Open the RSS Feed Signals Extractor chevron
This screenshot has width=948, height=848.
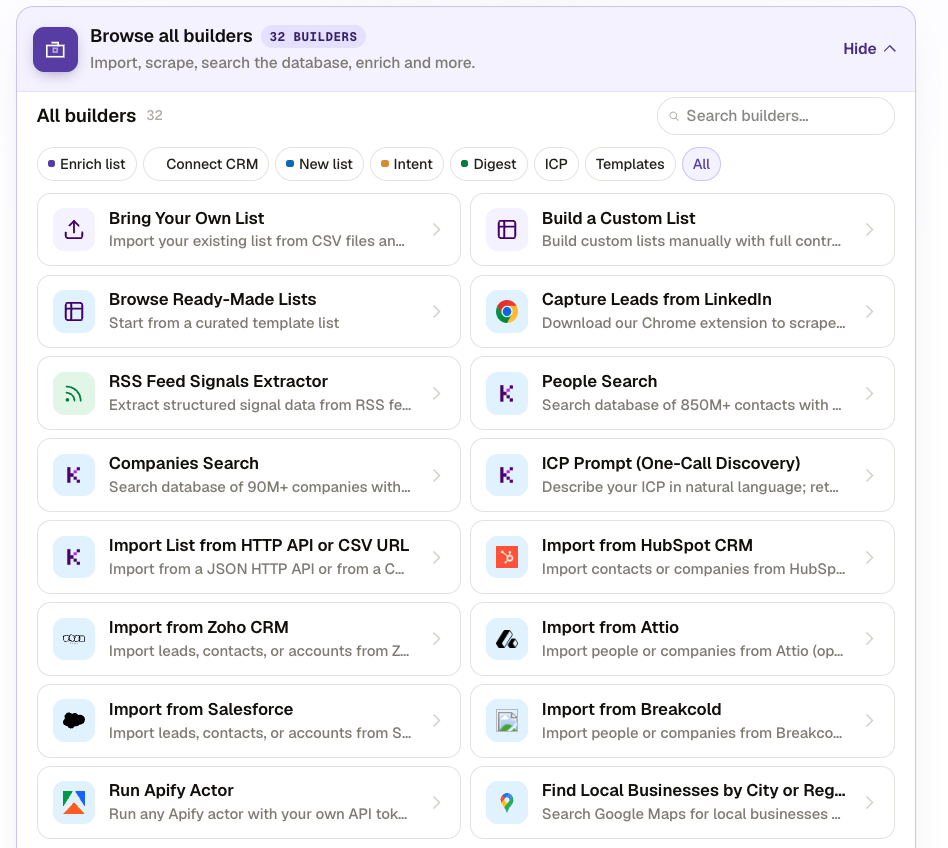point(437,393)
